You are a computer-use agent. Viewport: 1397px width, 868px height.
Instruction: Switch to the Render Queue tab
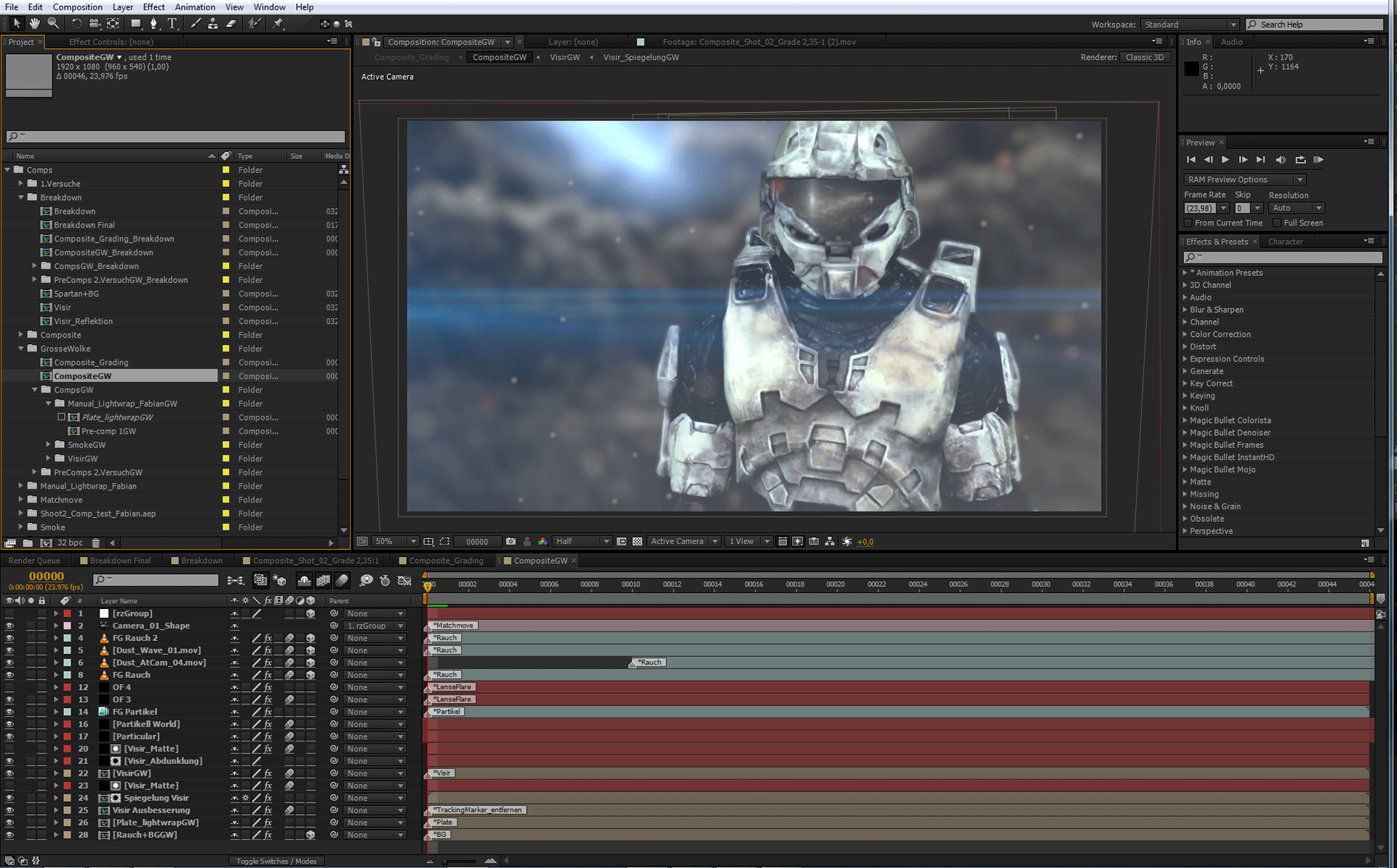34,560
